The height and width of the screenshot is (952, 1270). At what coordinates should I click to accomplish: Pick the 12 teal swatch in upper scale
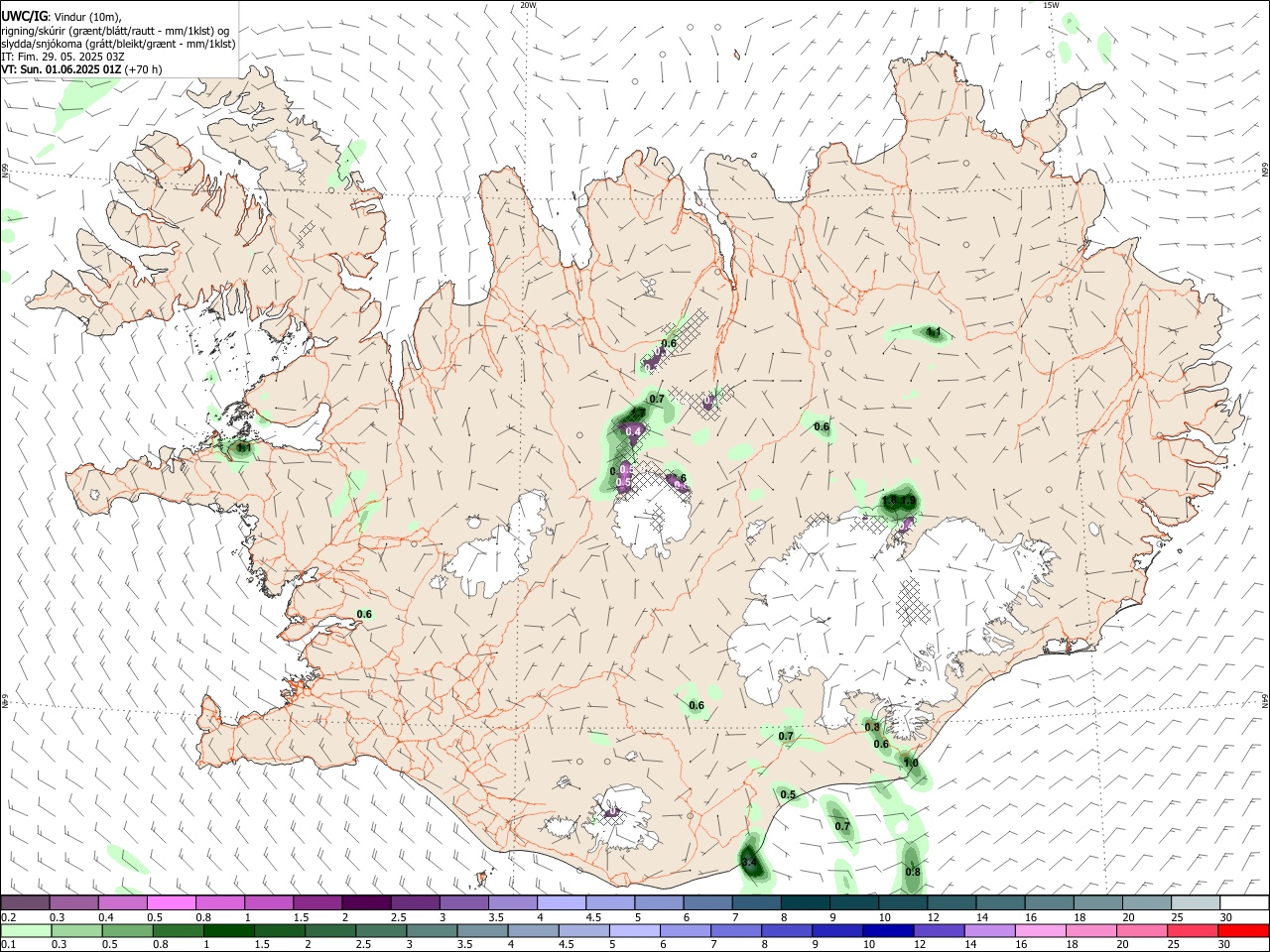[952, 903]
